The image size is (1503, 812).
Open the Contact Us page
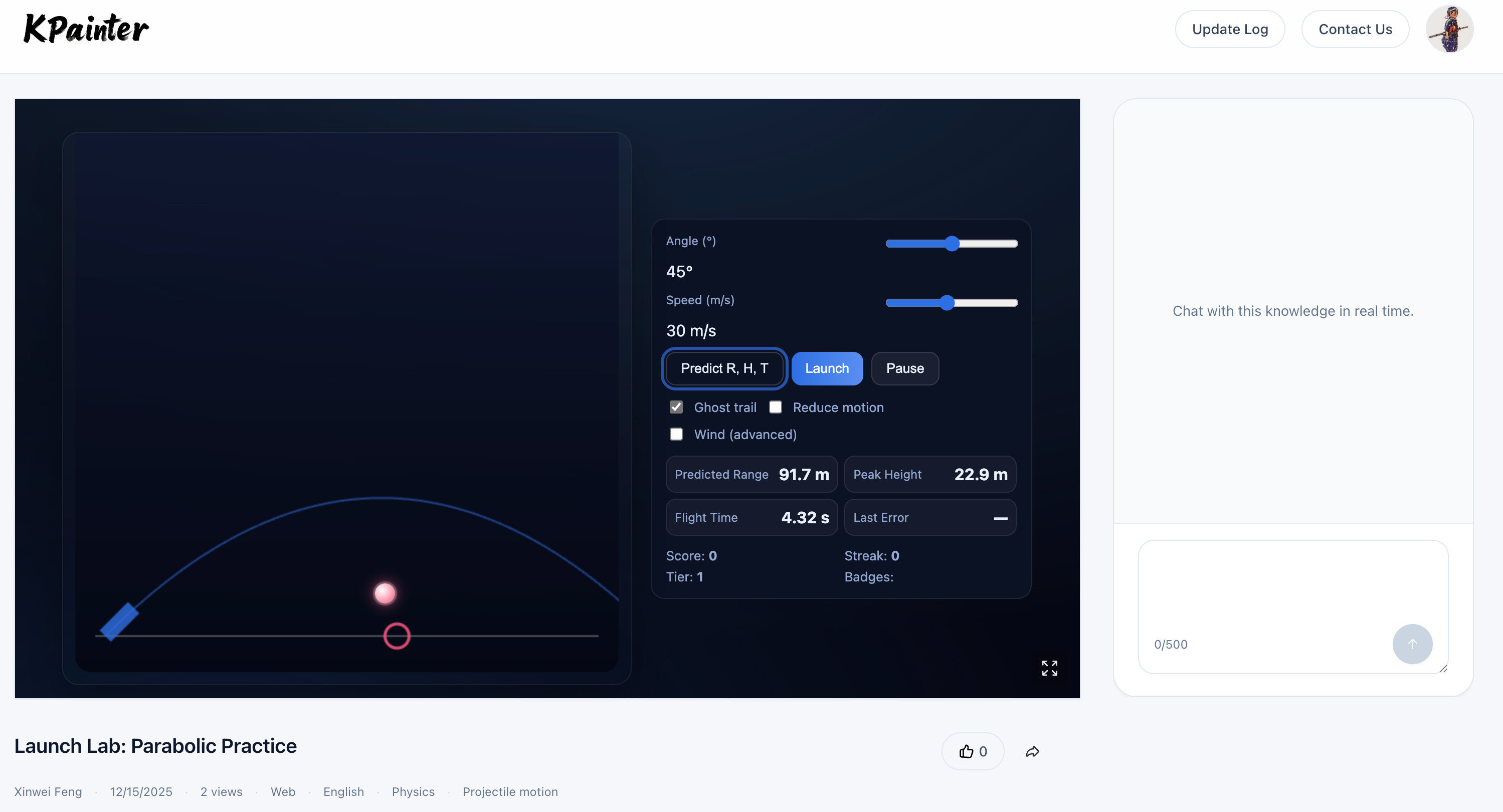[x=1355, y=29]
